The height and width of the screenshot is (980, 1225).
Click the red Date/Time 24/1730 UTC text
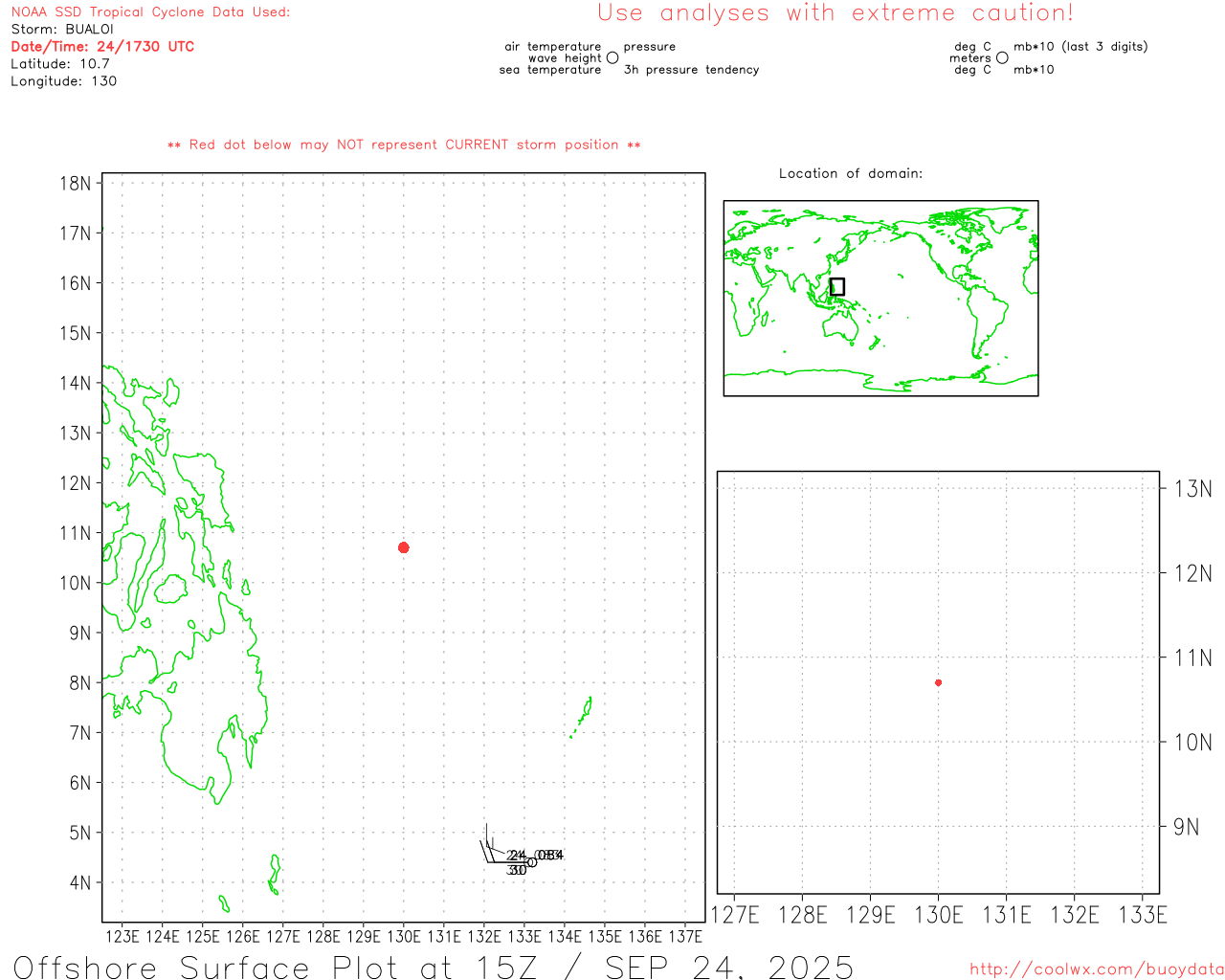click(x=102, y=47)
